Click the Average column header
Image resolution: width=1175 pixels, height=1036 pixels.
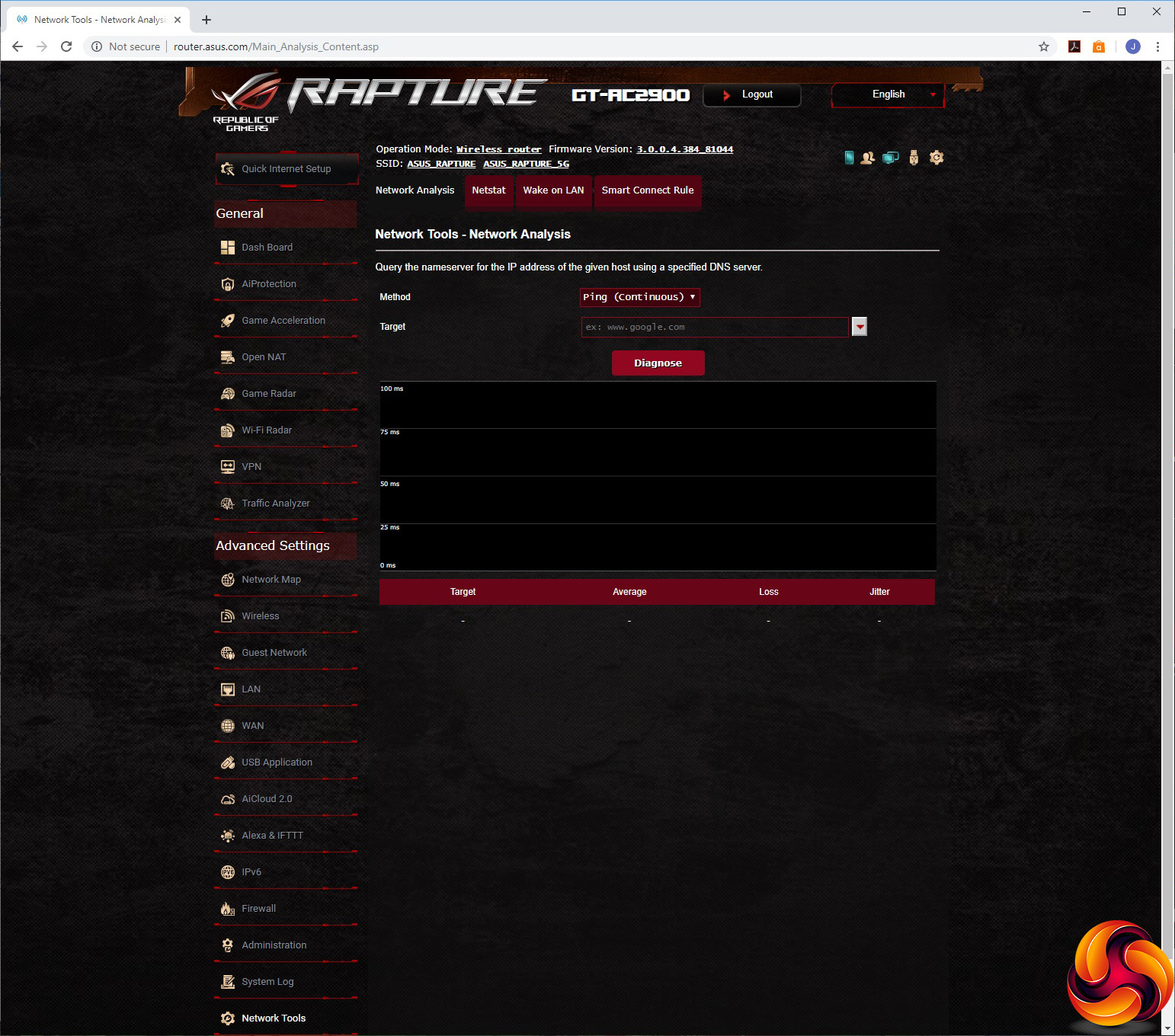point(629,592)
